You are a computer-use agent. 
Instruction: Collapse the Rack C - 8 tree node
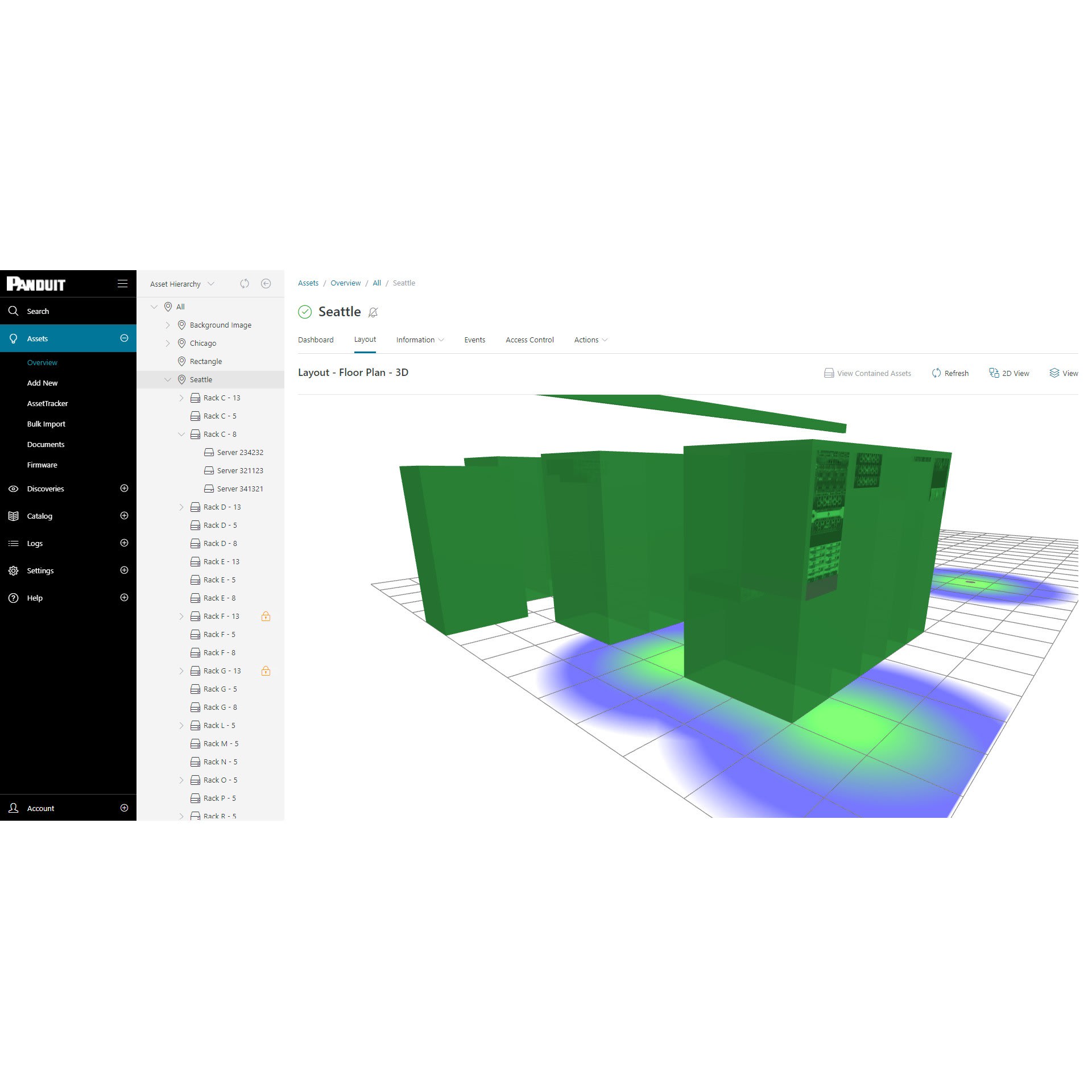pyautogui.click(x=181, y=434)
